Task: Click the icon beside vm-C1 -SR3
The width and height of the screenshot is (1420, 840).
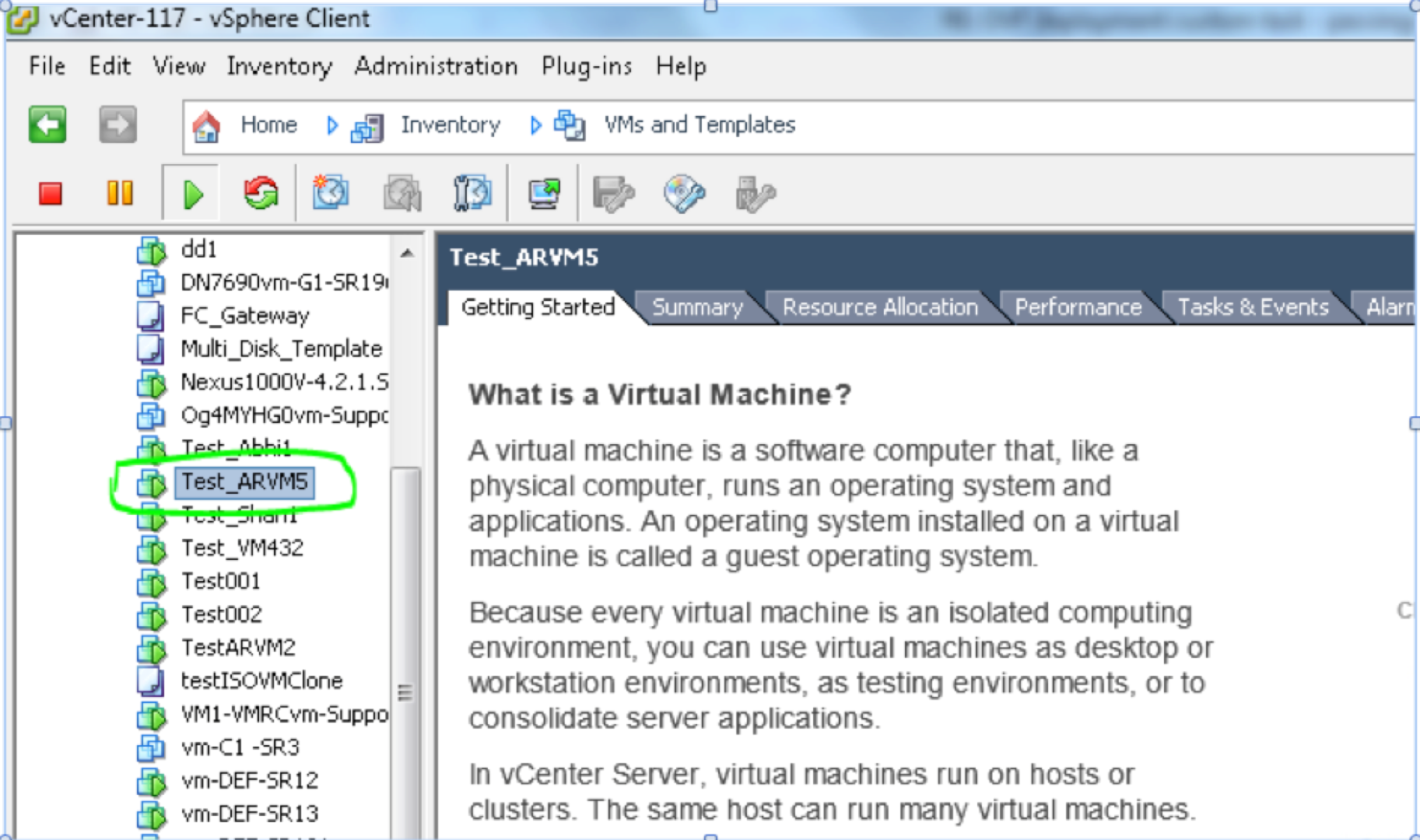Action: [151, 748]
